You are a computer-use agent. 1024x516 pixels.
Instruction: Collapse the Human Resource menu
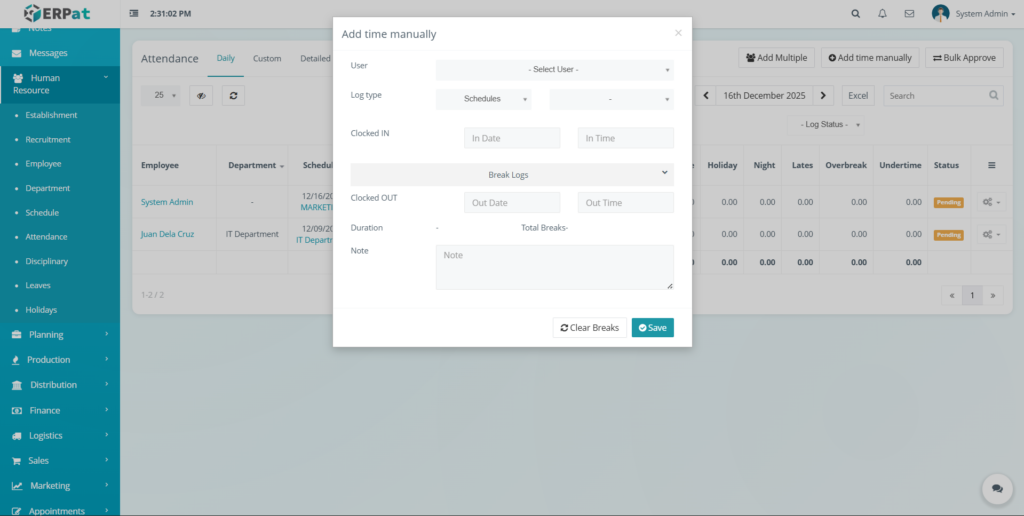59,84
